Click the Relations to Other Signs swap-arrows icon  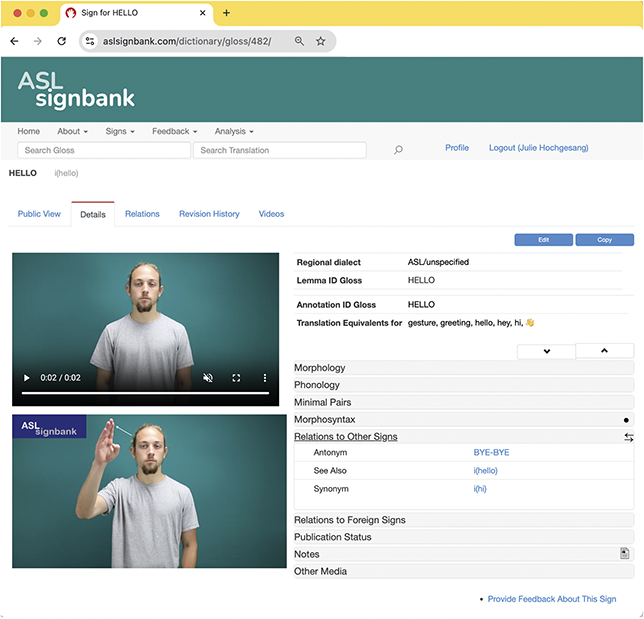[x=628, y=437]
